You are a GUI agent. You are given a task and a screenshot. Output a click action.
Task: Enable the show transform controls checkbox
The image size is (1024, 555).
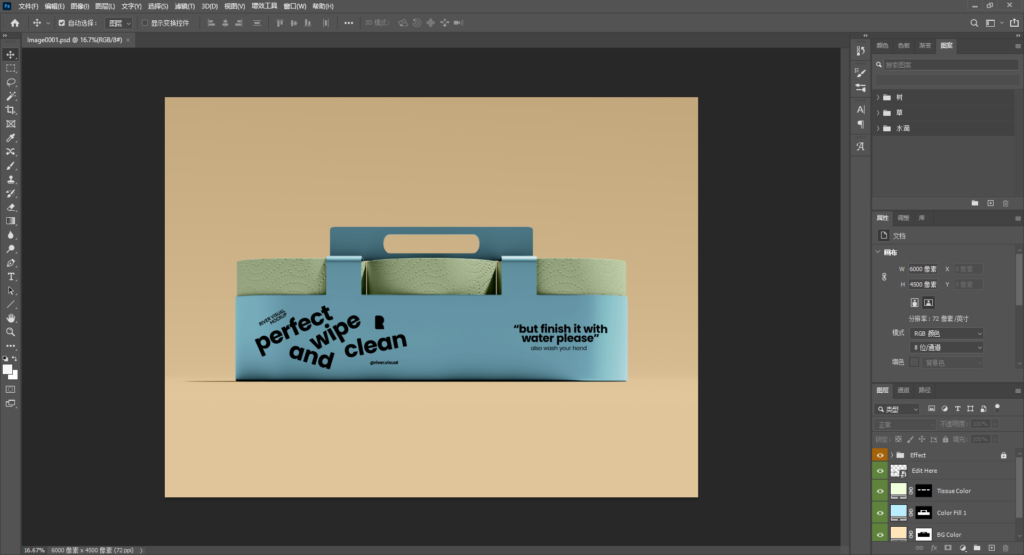point(145,23)
